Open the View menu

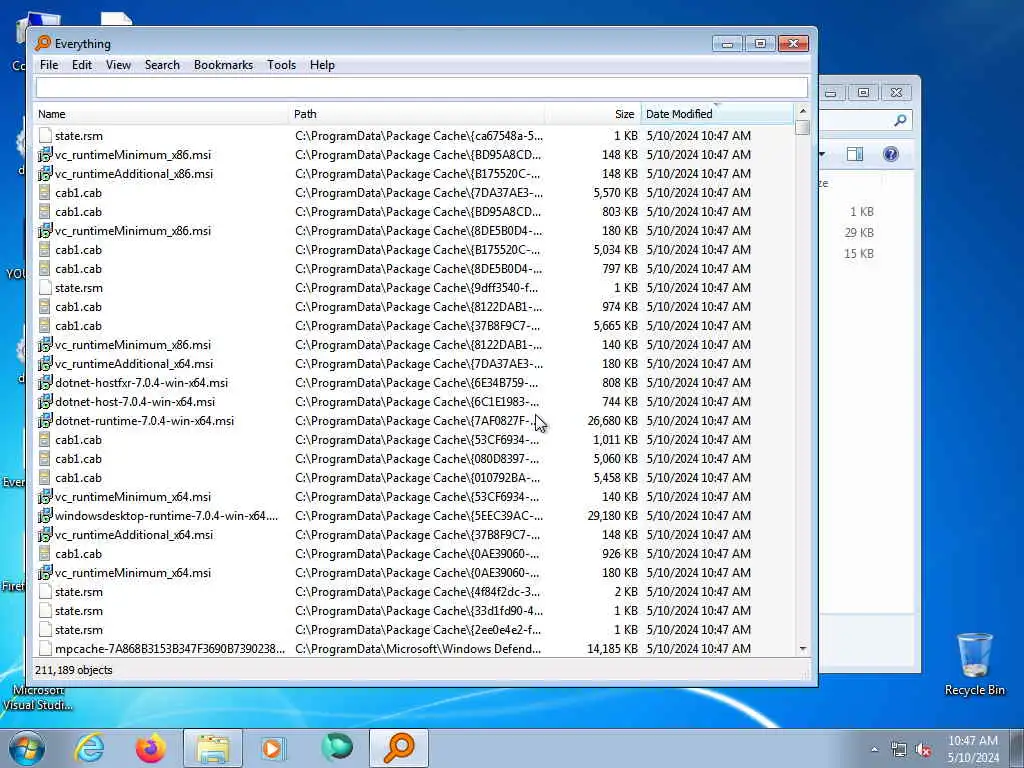(x=118, y=65)
